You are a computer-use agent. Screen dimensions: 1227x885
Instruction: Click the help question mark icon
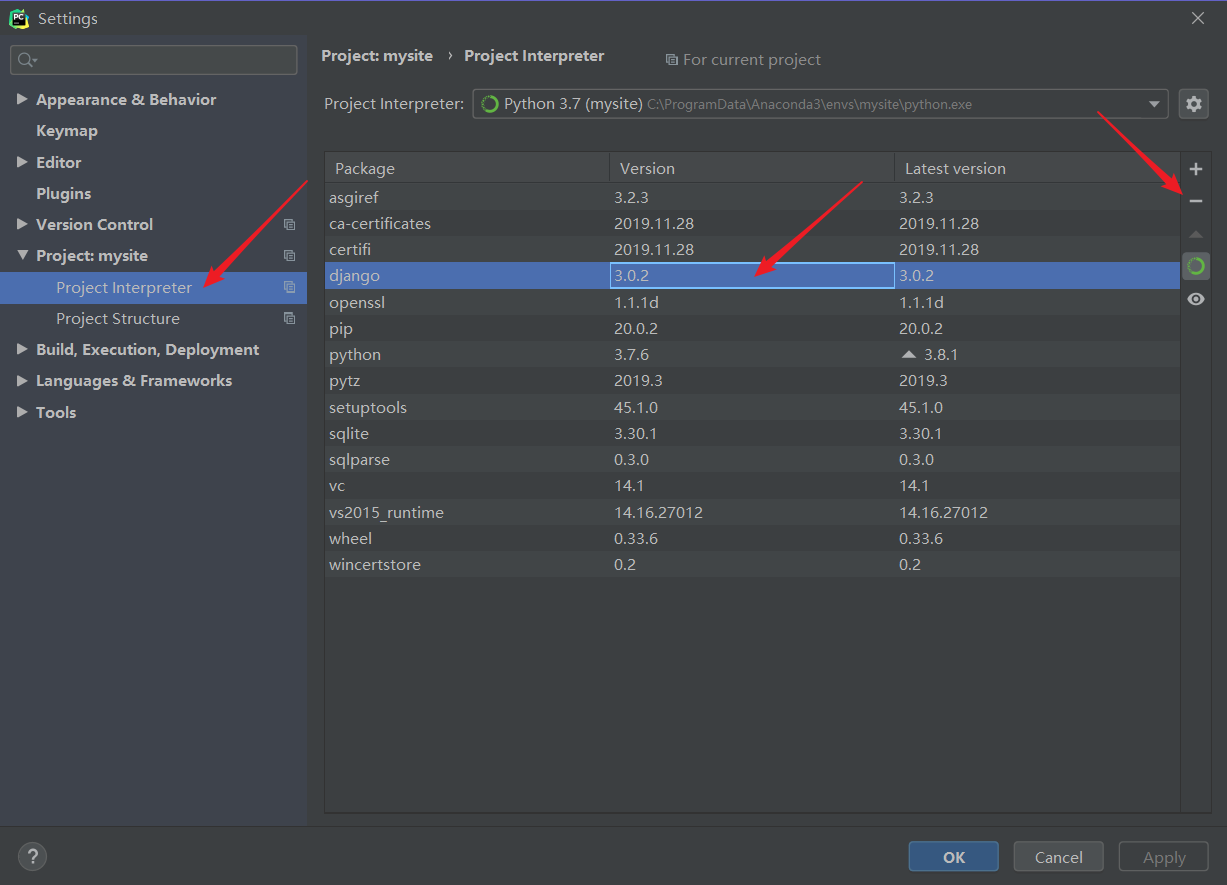click(32, 856)
